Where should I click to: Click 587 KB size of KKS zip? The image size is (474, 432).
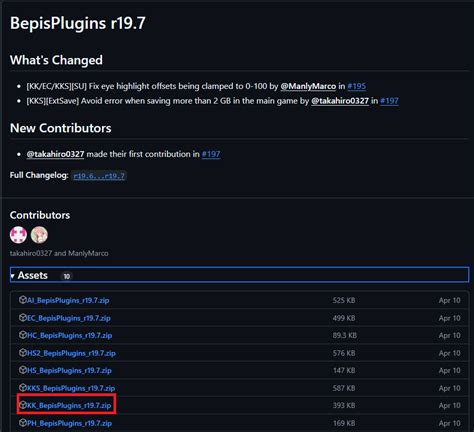[x=344, y=388]
